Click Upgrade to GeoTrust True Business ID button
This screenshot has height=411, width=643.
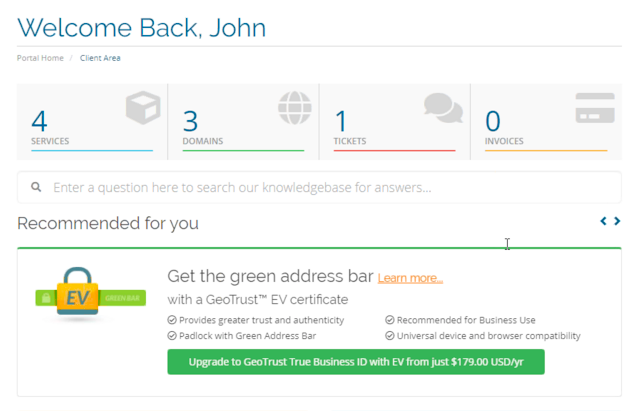(x=356, y=362)
